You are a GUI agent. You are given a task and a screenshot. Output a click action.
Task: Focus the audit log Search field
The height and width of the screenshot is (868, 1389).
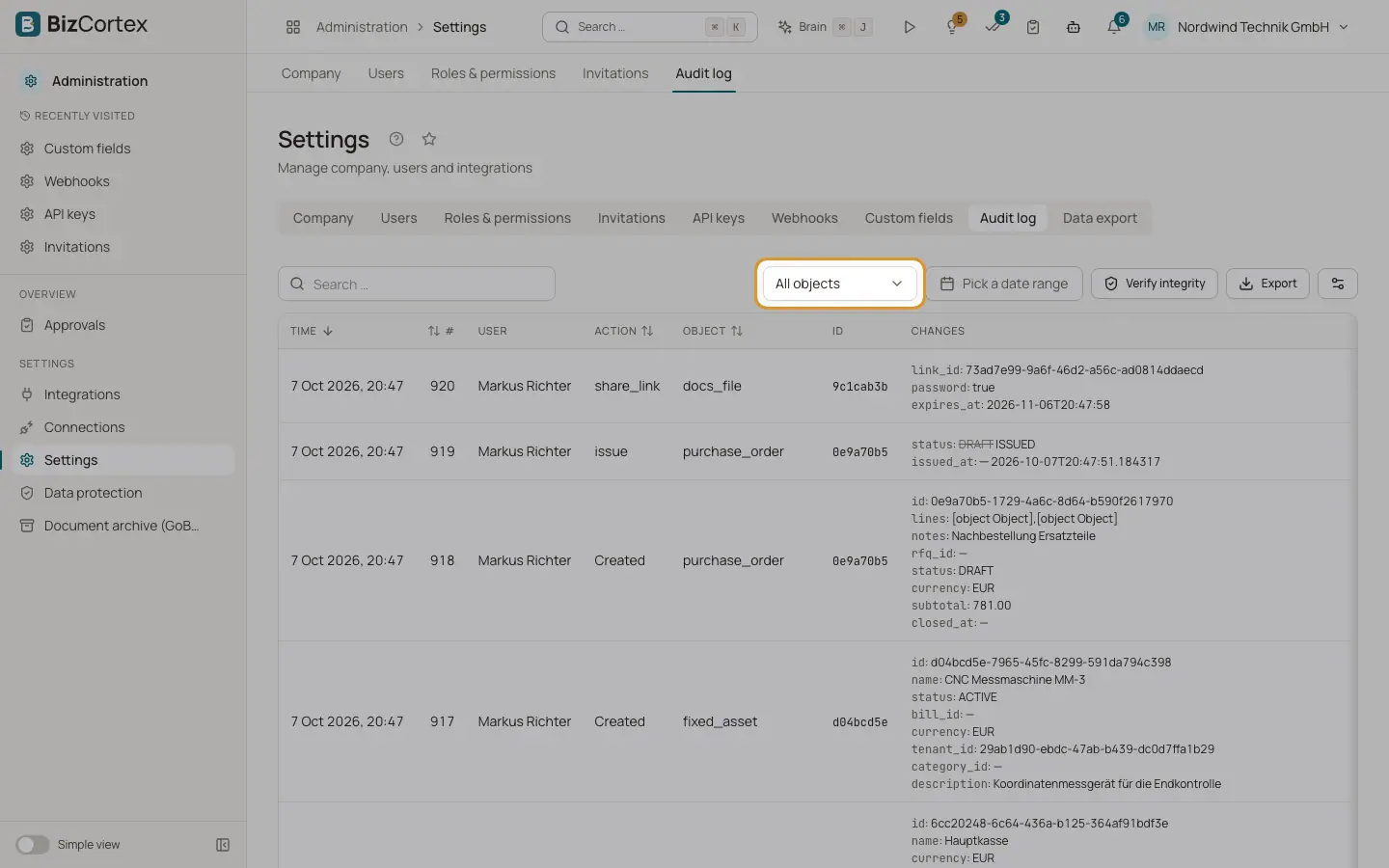(x=417, y=284)
